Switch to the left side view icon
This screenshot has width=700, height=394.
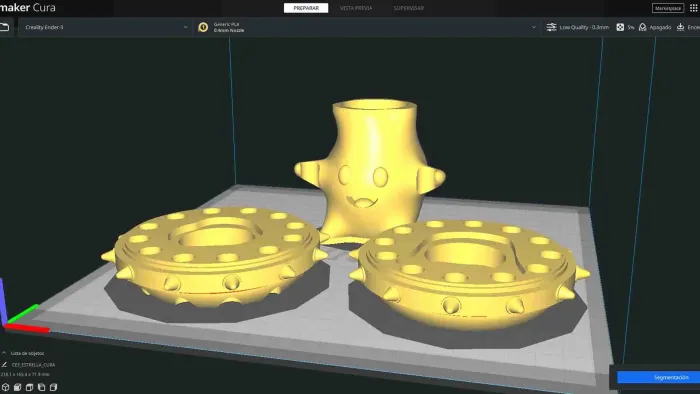42,387
